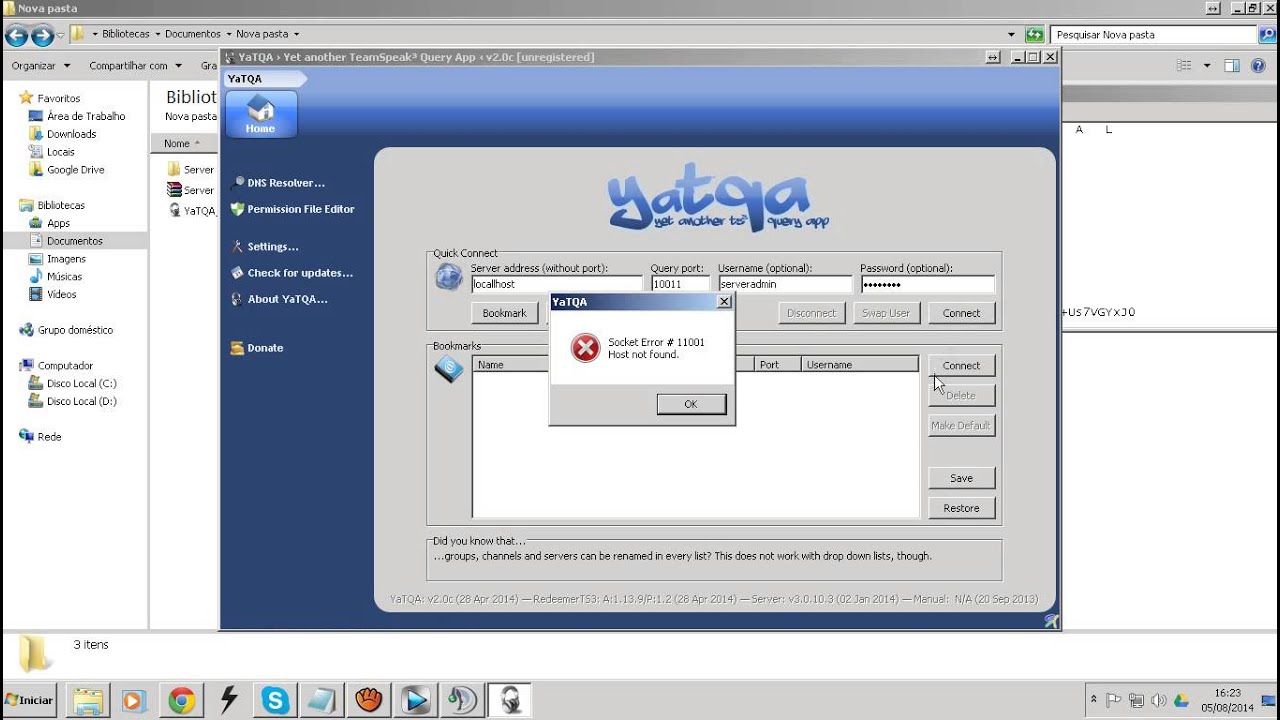Expand the arrow after Documentos in breadcrumb
Image resolution: width=1280 pixels, height=720 pixels.
point(228,34)
